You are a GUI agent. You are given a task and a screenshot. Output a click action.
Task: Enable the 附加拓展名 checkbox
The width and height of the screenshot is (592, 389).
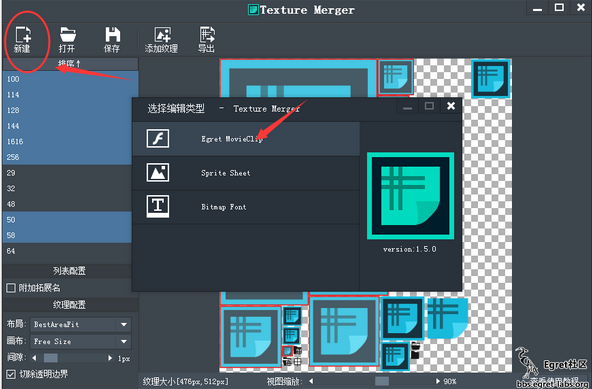coord(11,288)
